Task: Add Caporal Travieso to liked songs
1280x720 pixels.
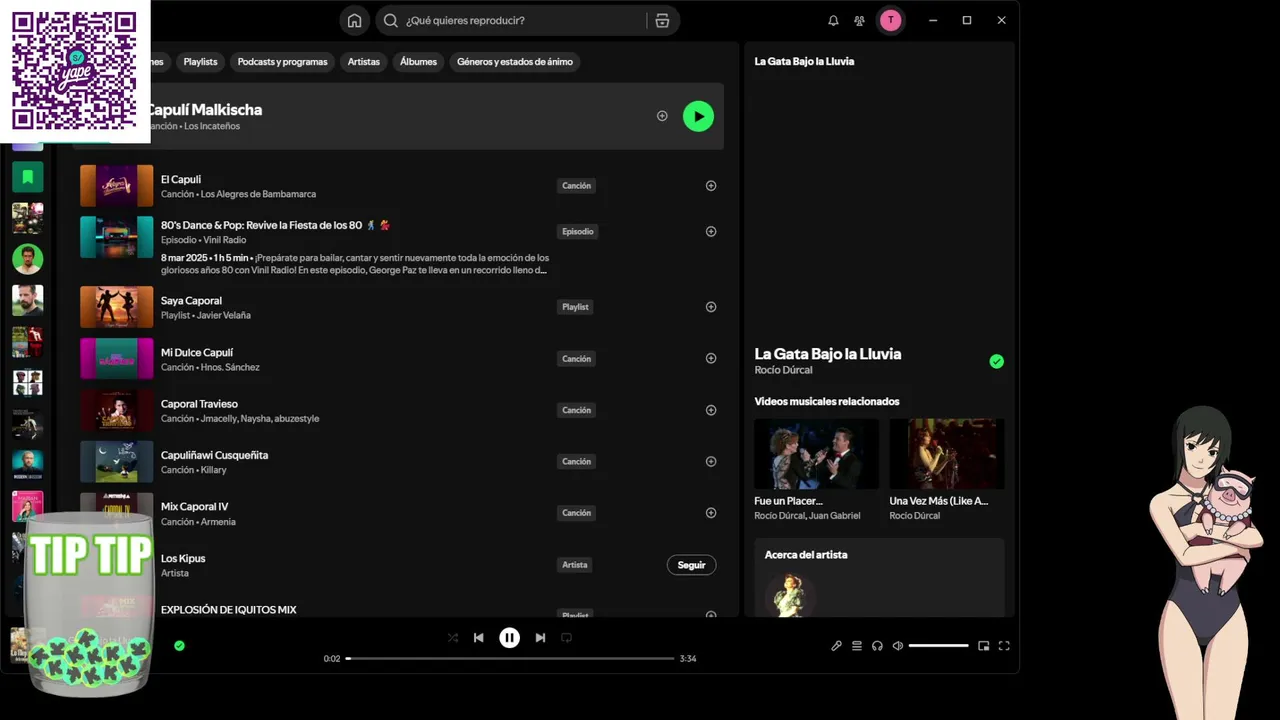Action: (x=711, y=410)
